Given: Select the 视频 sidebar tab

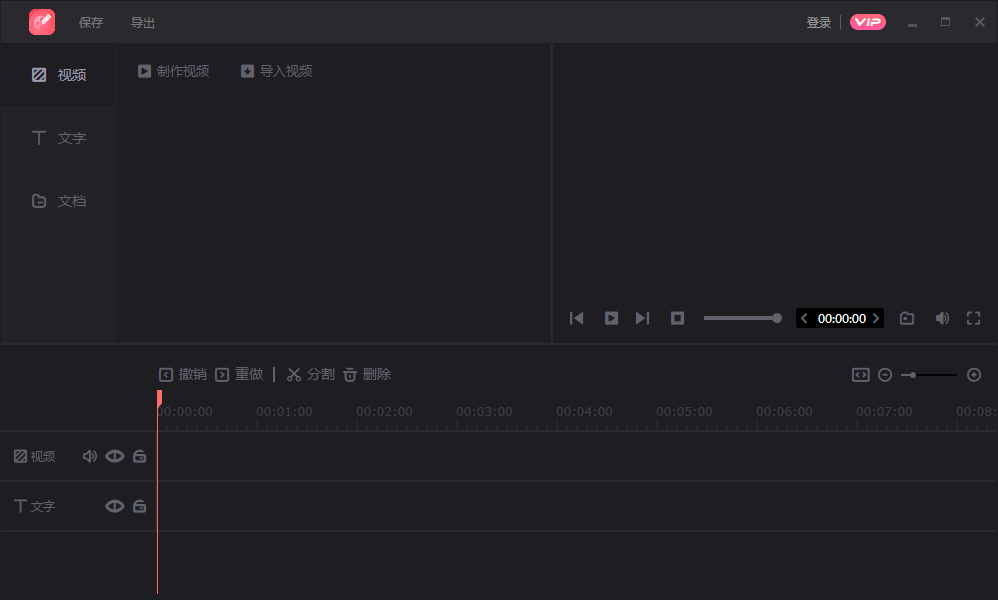Looking at the screenshot, I should [x=59, y=75].
